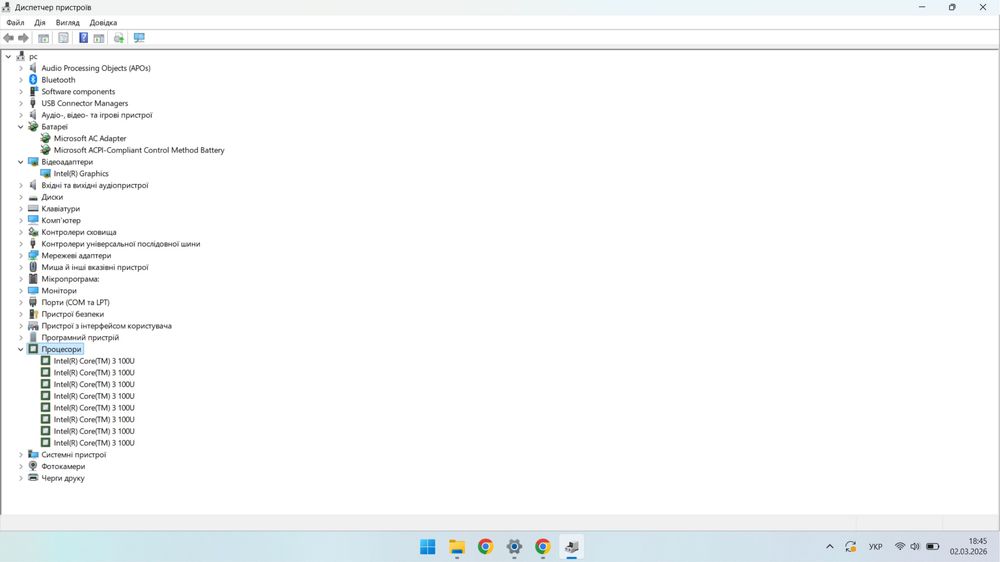Expand Системні пристрої category
This screenshot has width=1000, height=562.
pos(20,455)
